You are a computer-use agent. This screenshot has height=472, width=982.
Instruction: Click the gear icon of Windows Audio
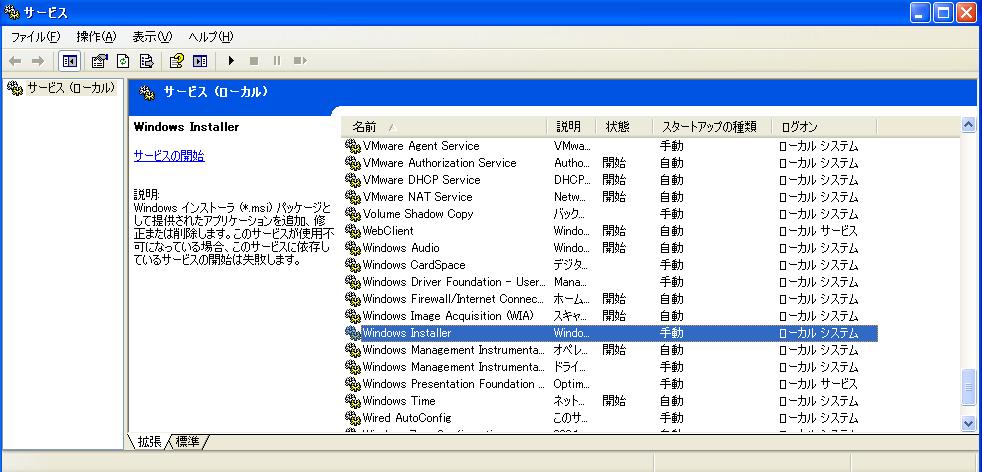pos(353,248)
